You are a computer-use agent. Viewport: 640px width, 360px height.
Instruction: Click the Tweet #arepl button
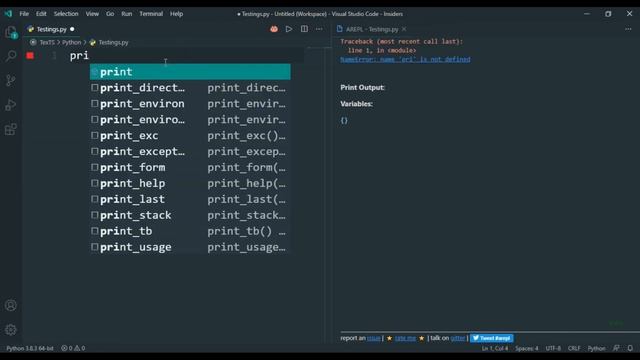491,338
